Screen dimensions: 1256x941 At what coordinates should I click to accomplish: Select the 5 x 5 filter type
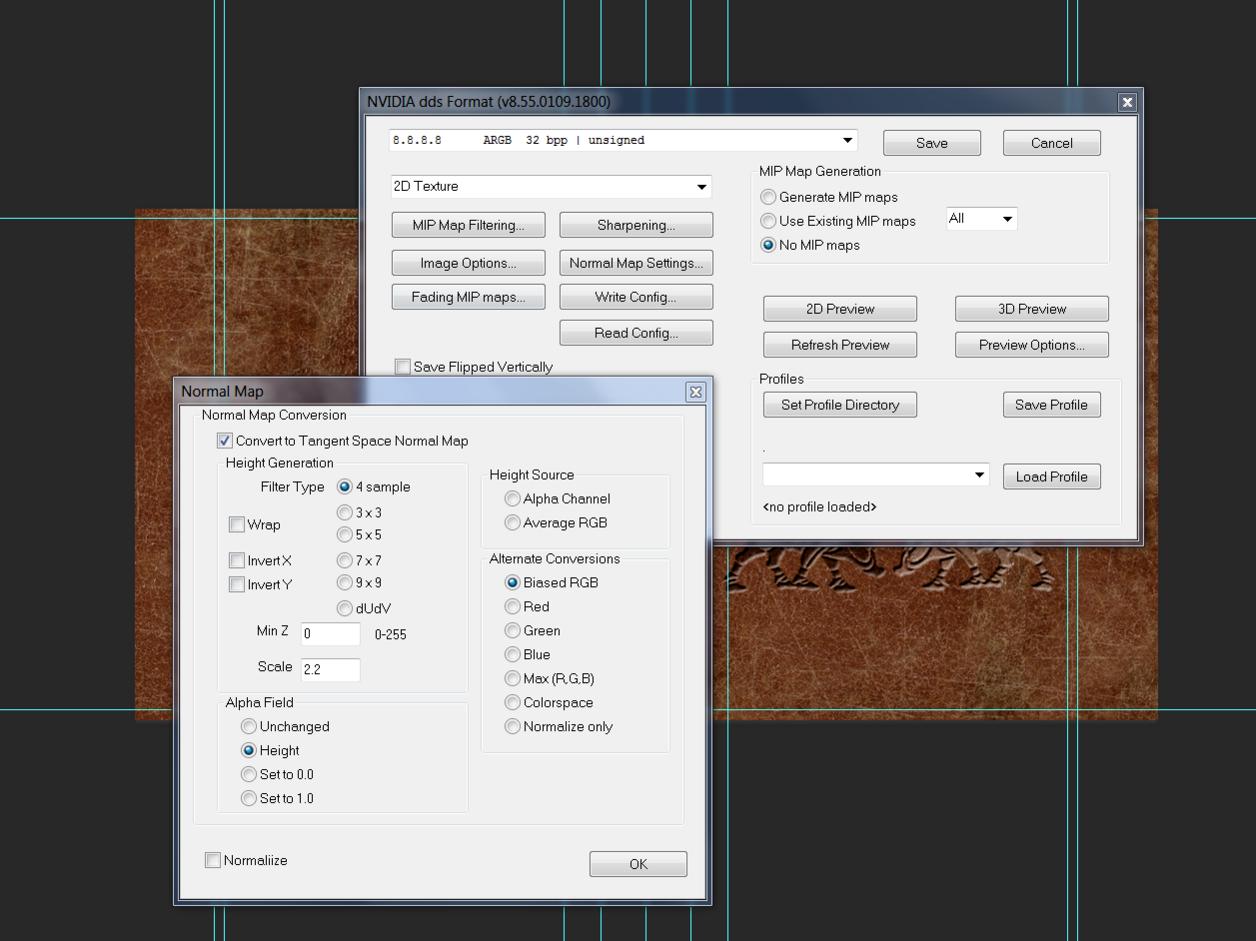[345, 535]
